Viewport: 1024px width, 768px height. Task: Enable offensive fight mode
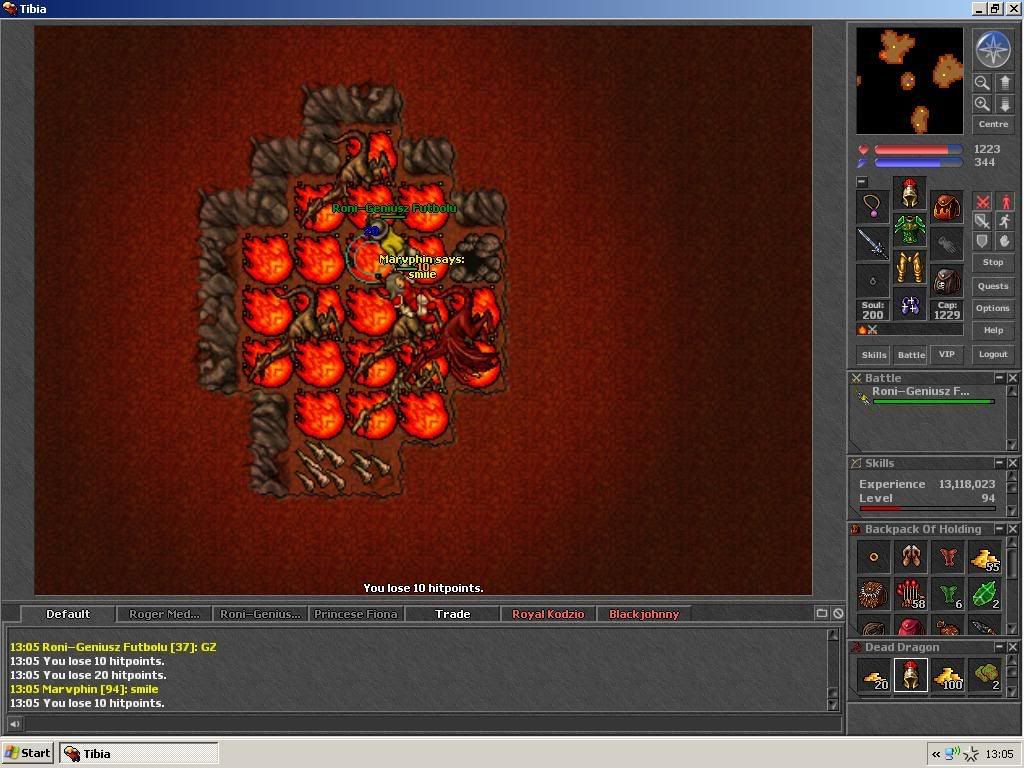click(x=982, y=202)
